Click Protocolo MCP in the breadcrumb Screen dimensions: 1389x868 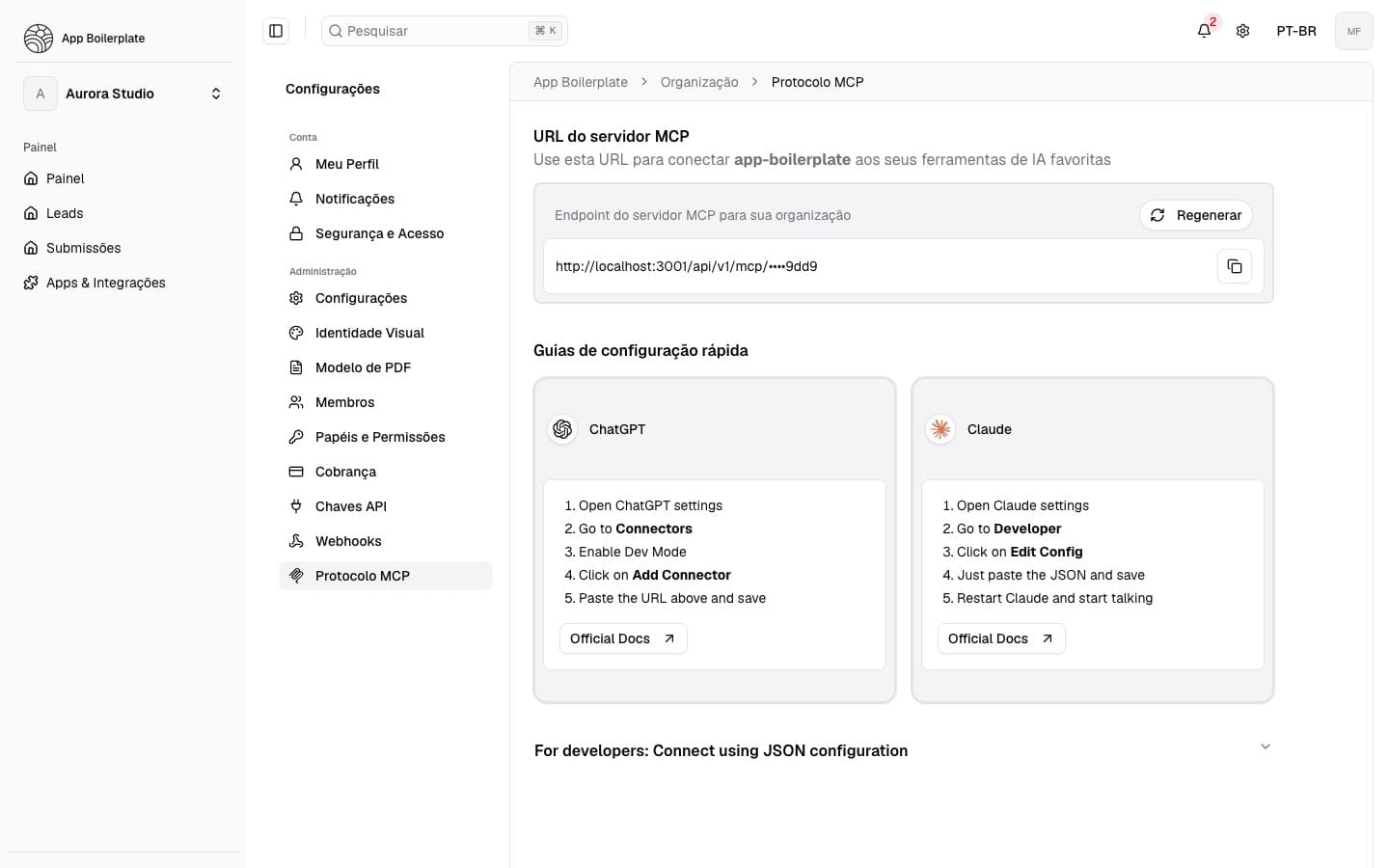click(x=818, y=82)
